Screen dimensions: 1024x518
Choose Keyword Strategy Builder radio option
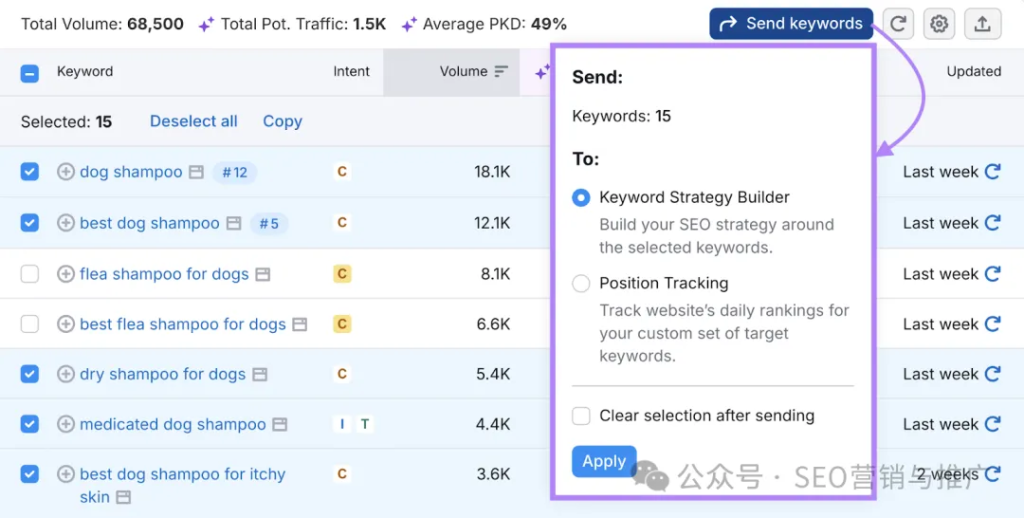click(x=581, y=198)
